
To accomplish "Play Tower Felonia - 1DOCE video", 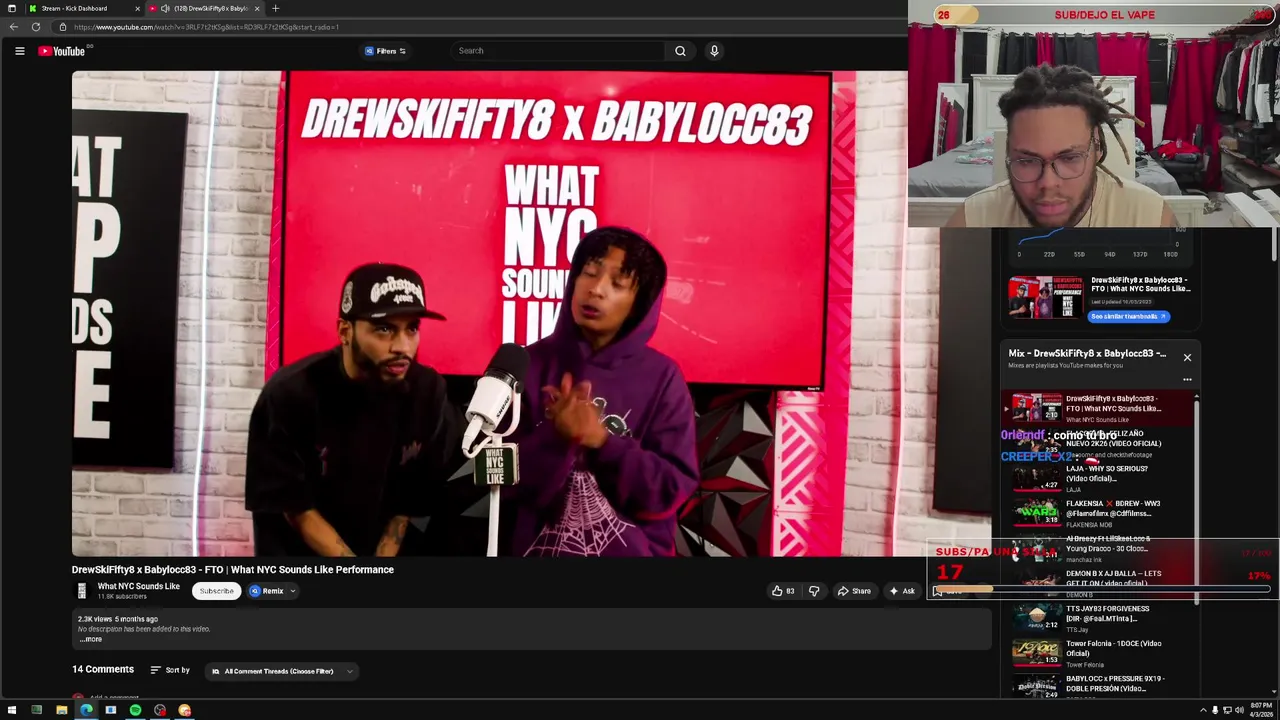I will click(x=1098, y=653).
